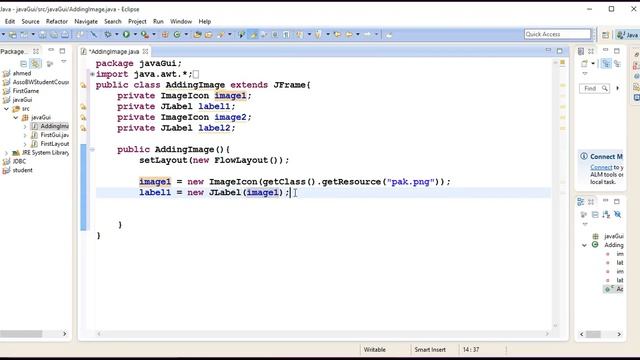Open Package Explorer view menu triangle
Screen dimensions: 640x360
pos(64,62)
